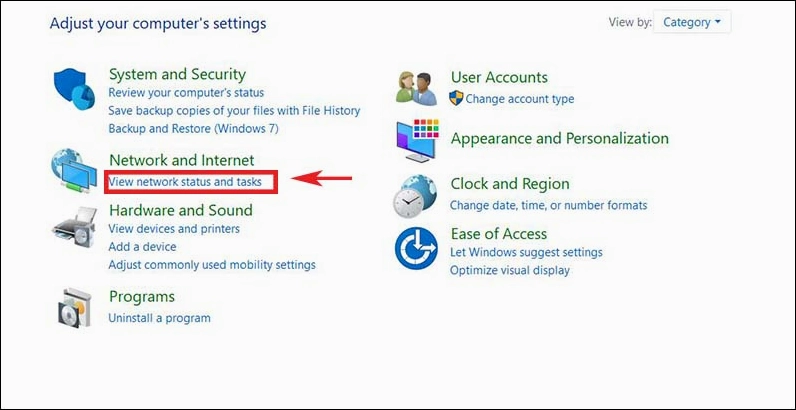796x410 pixels.
Task: Open Backup and Restore (Windows 7)
Action: 193,129
